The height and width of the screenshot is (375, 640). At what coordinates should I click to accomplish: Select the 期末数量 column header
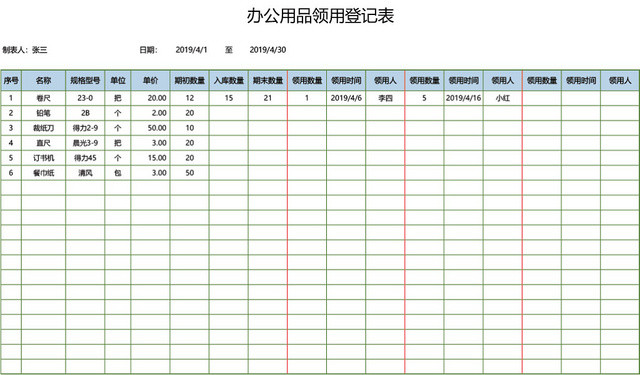268,80
